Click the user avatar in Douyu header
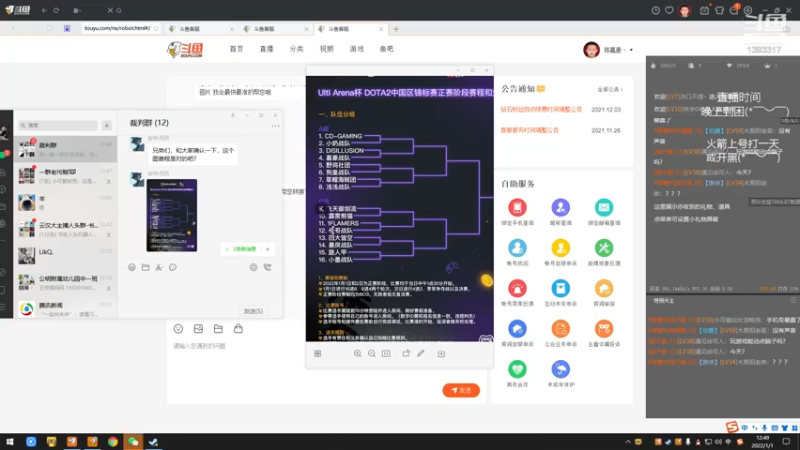 pyautogui.click(x=591, y=49)
